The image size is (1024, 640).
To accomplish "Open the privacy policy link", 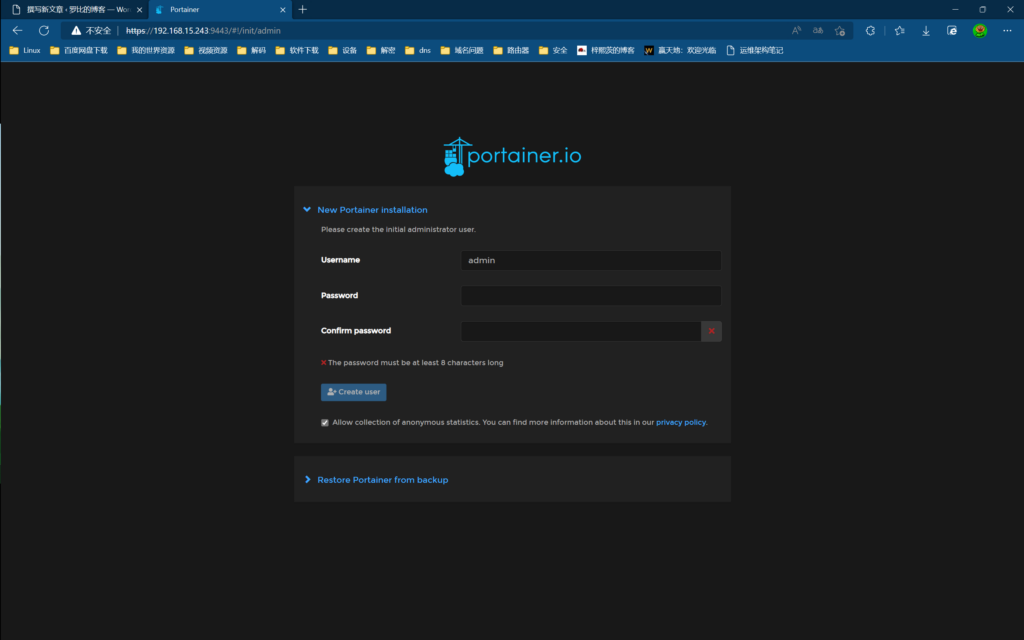I will 681,423.
